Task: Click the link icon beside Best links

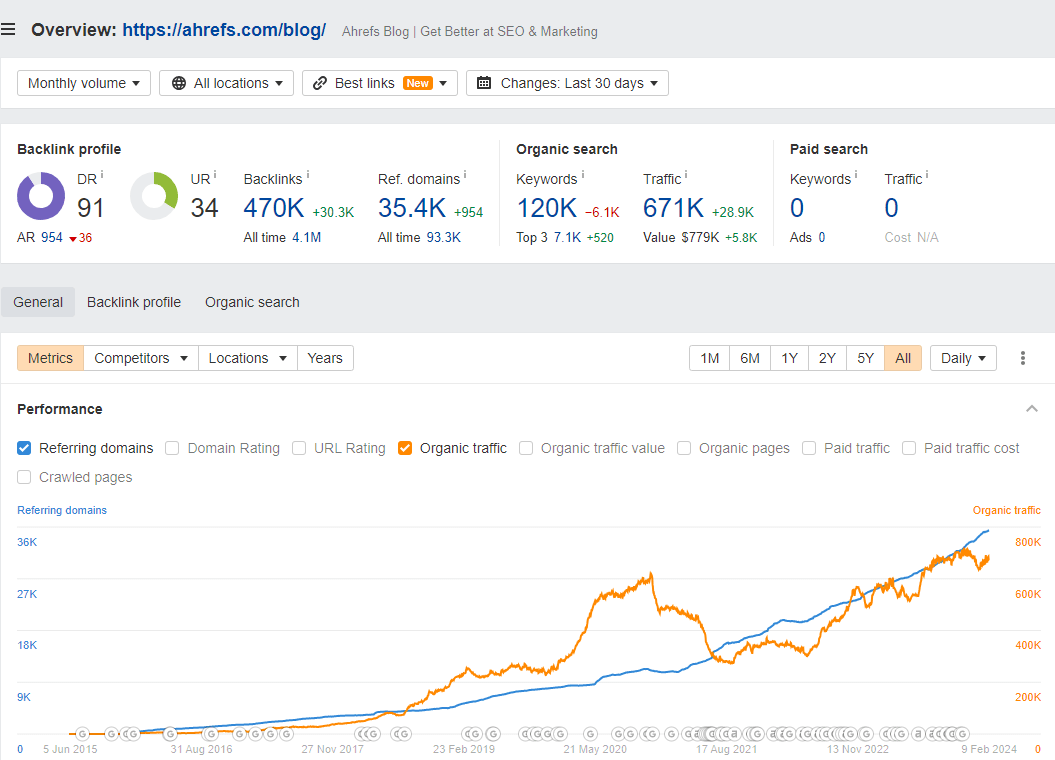Action: coord(322,83)
